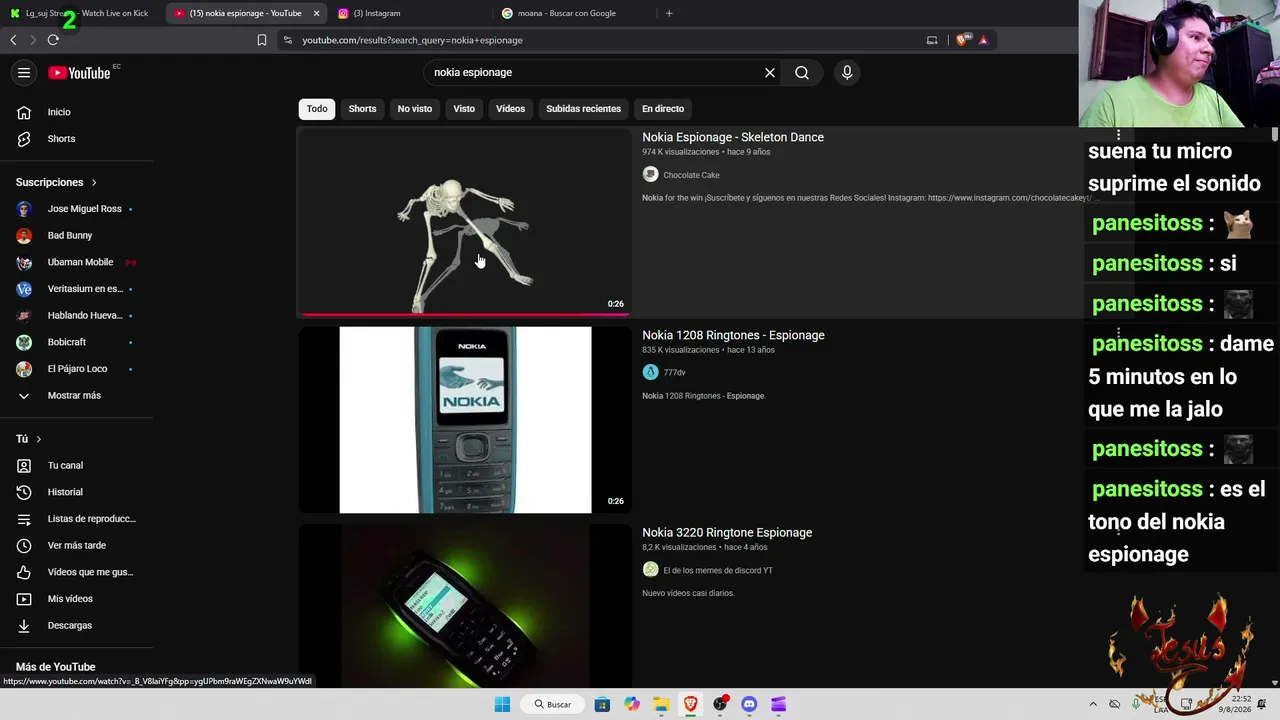
Task: Filter results by Visto chip
Action: (x=464, y=109)
